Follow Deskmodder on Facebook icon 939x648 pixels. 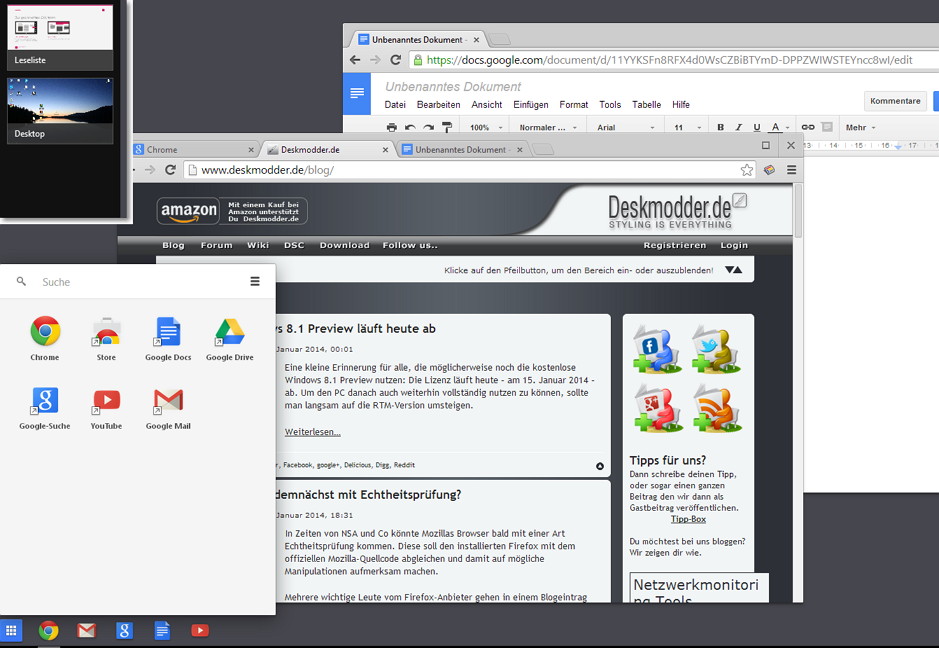click(x=657, y=350)
